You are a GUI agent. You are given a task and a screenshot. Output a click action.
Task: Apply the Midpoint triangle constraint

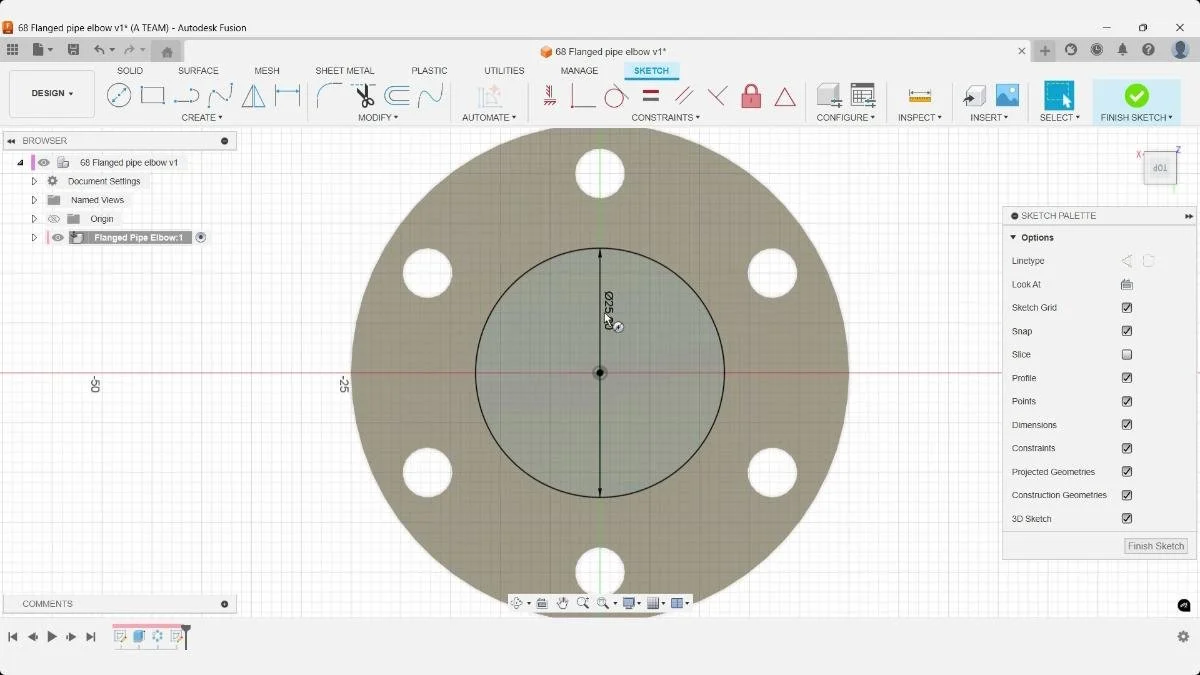tap(785, 97)
